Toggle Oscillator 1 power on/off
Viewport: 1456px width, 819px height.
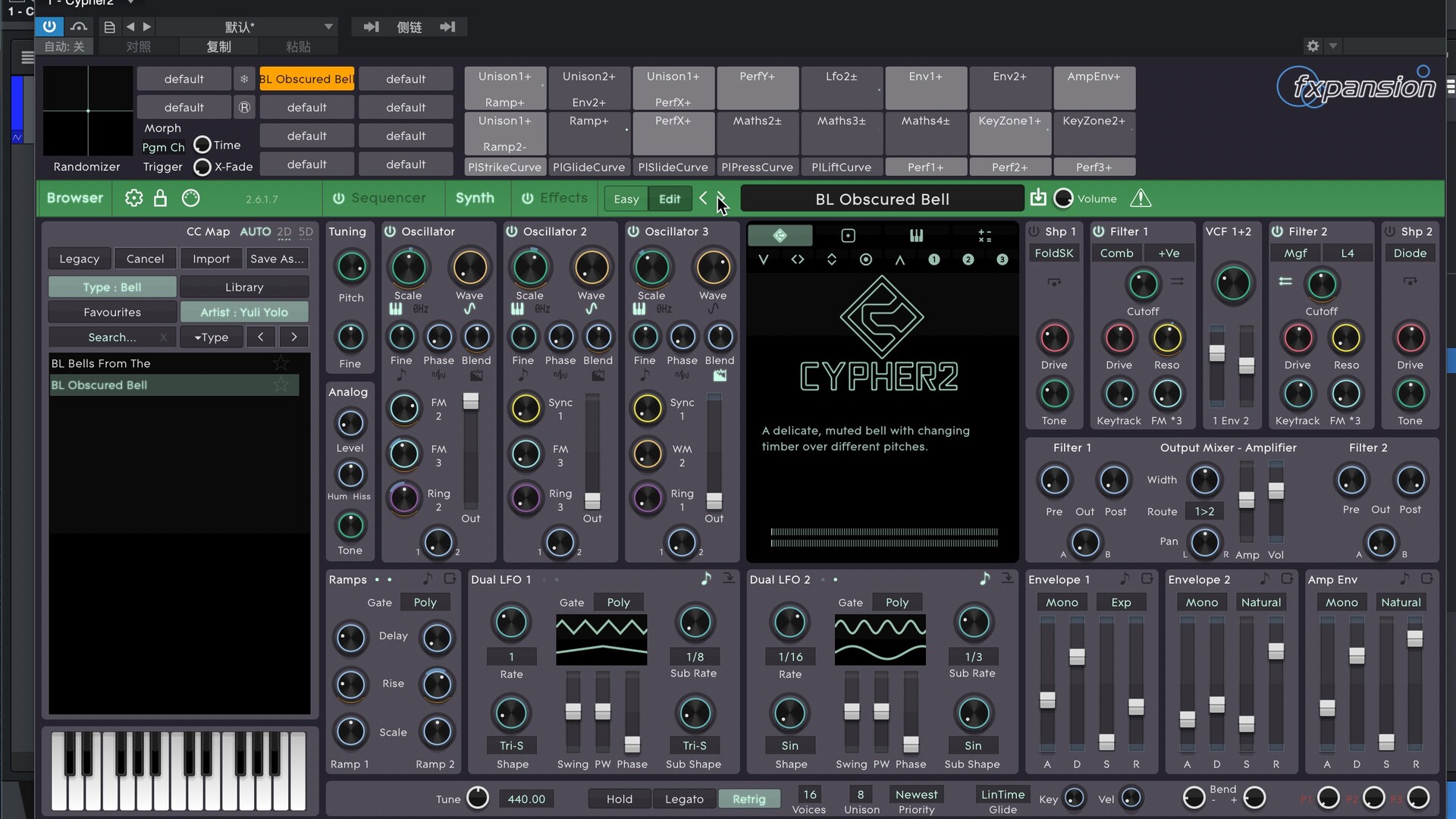390,231
